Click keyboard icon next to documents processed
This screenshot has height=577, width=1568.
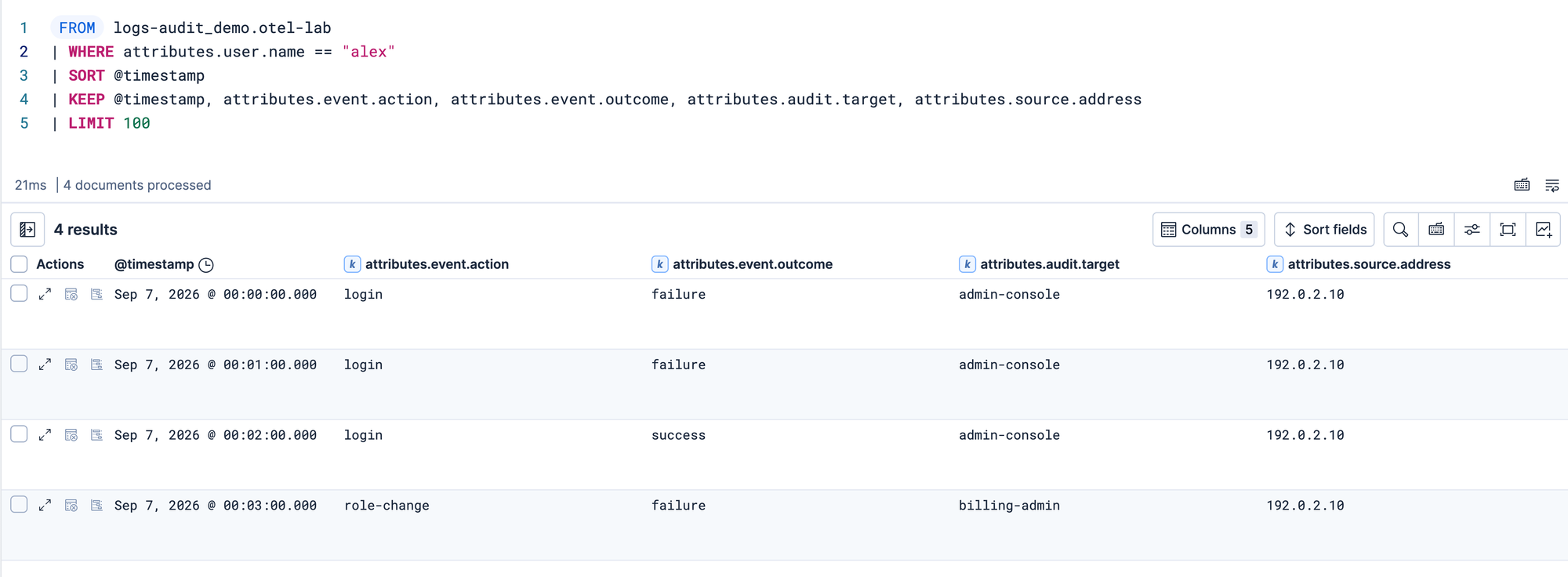pos(1522,185)
